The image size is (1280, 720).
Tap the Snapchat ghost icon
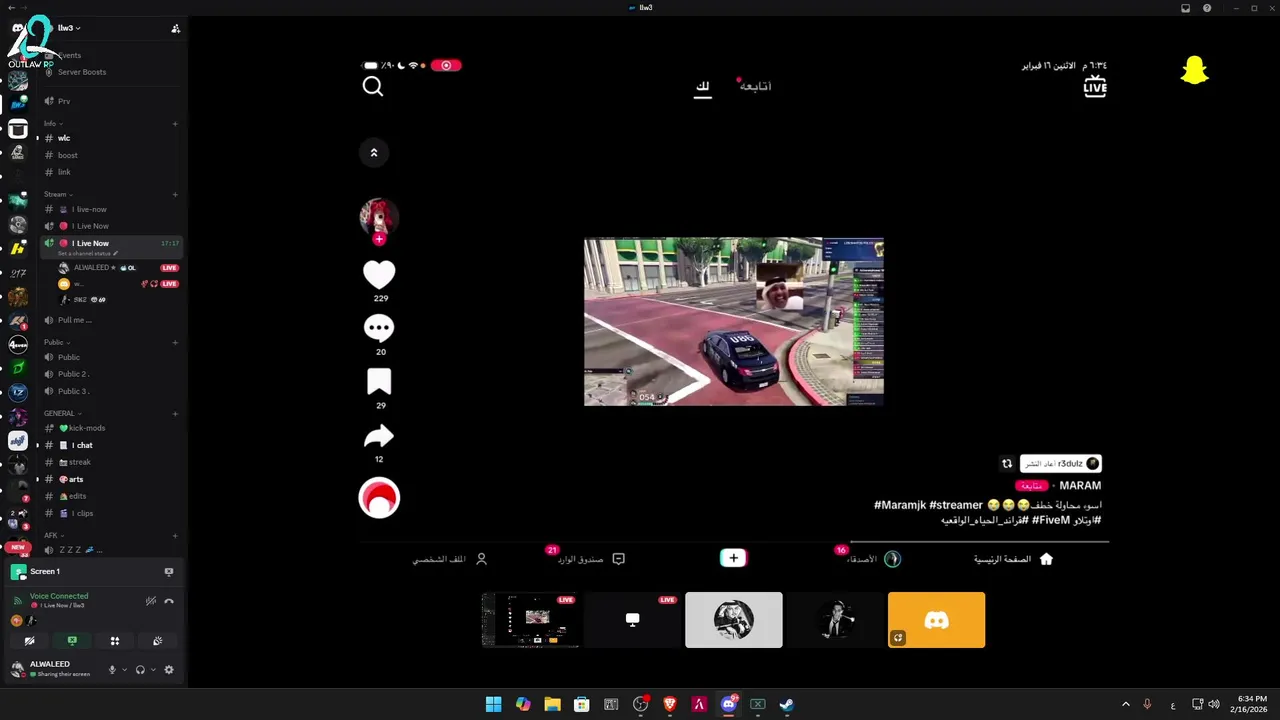pyautogui.click(x=1194, y=70)
